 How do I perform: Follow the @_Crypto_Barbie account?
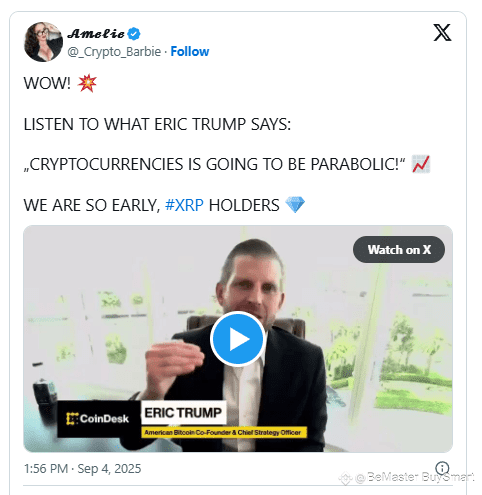190,52
